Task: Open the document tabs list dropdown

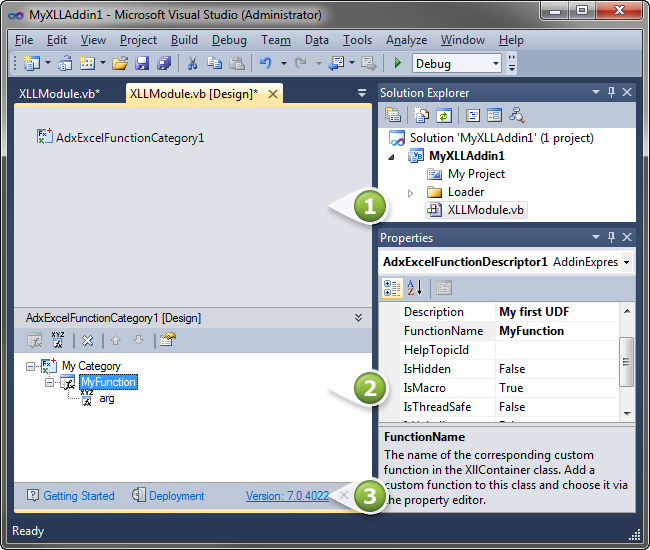Action: click(x=361, y=93)
